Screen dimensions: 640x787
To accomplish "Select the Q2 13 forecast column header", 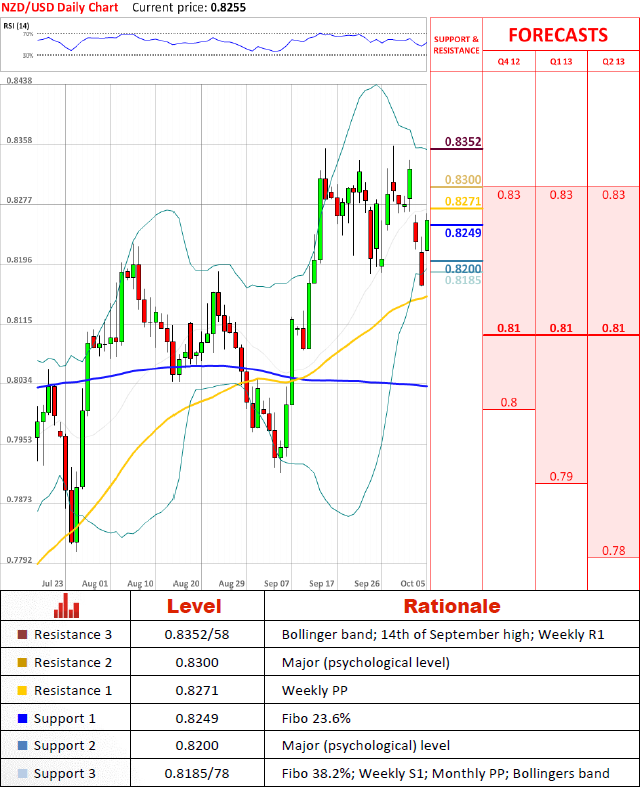I will (x=613, y=61).
